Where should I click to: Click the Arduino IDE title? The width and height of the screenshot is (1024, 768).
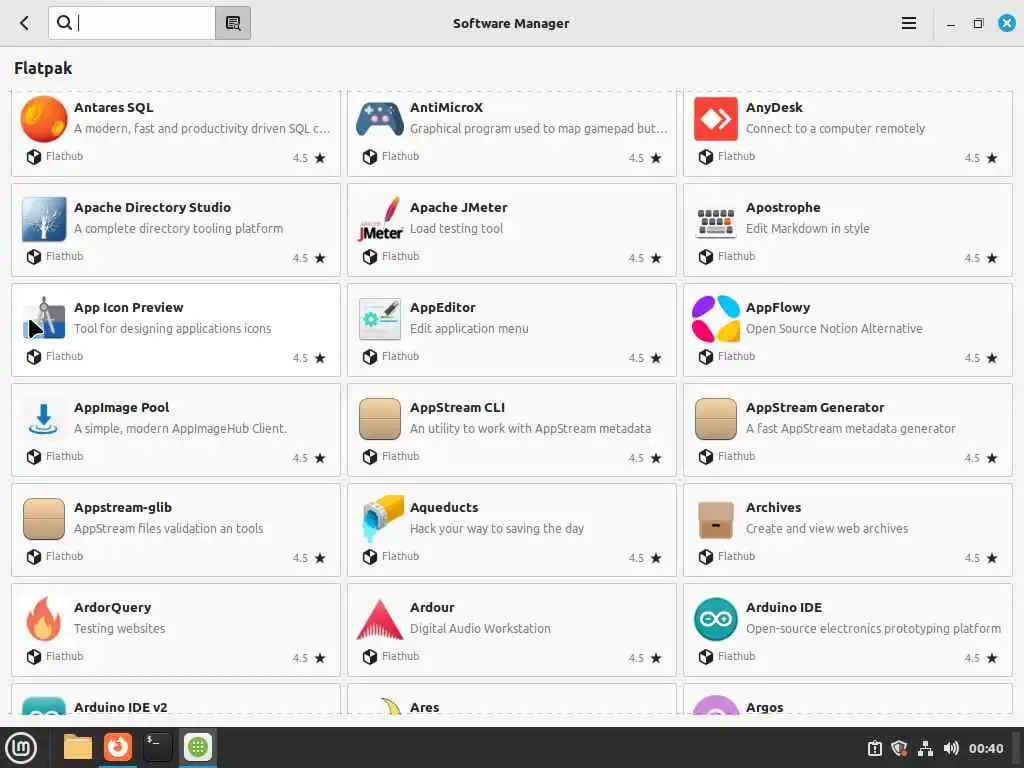pyautogui.click(x=784, y=607)
